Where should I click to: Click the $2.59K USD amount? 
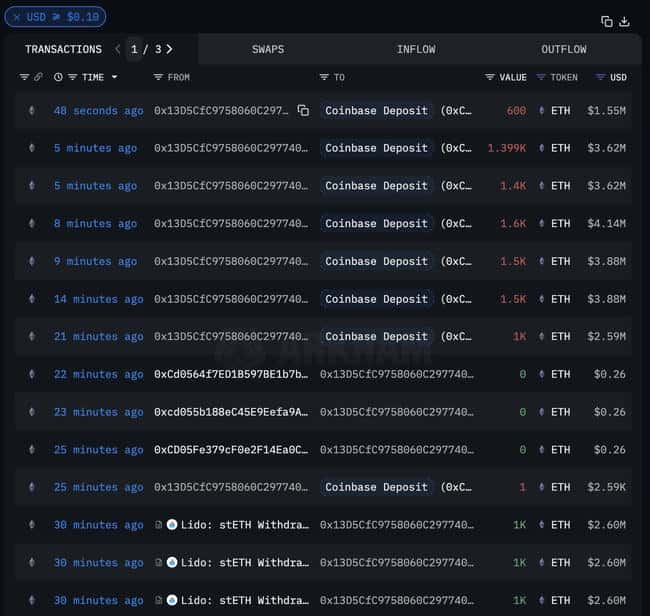click(606, 487)
